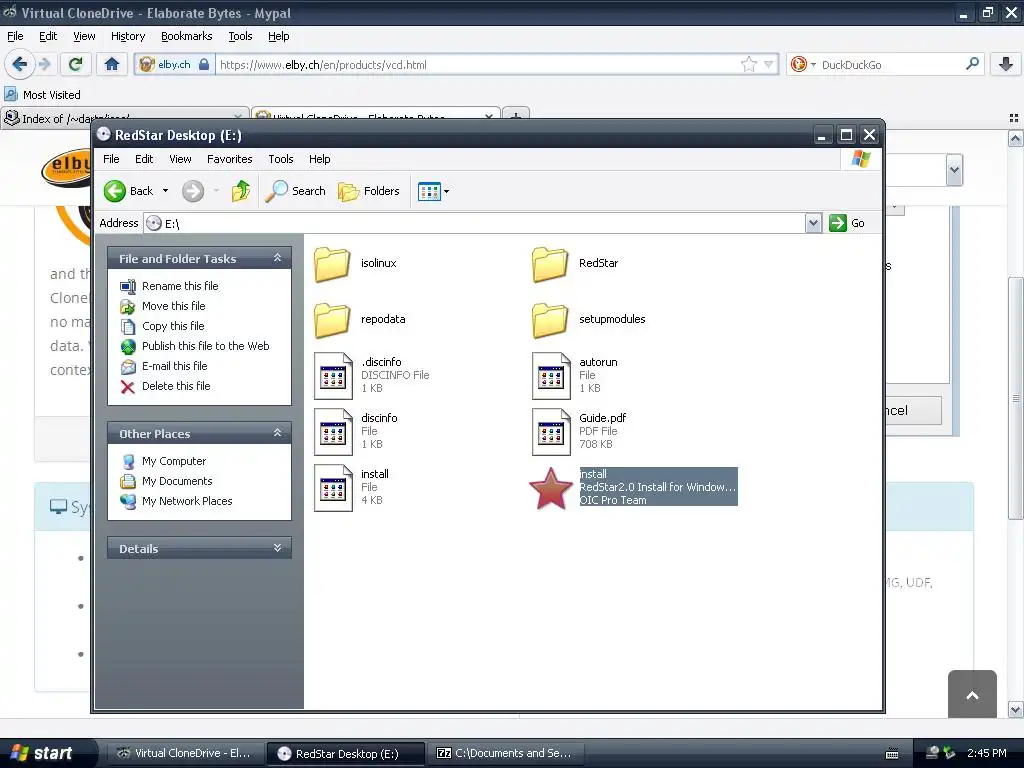1024x768 pixels.
Task: Open the Bookmarks menu in Mypal
Action: pyautogui.click(x=186, y=36)
